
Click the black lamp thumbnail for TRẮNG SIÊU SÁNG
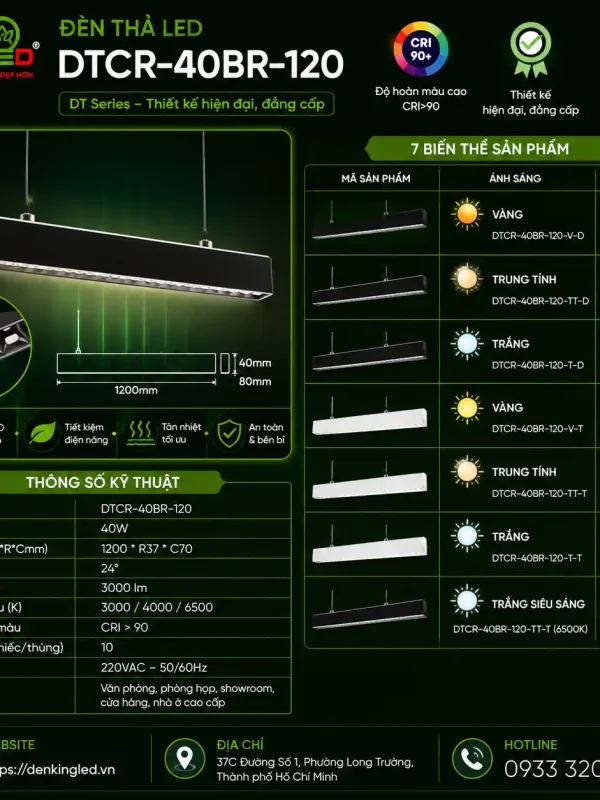[x=369, y=609]
